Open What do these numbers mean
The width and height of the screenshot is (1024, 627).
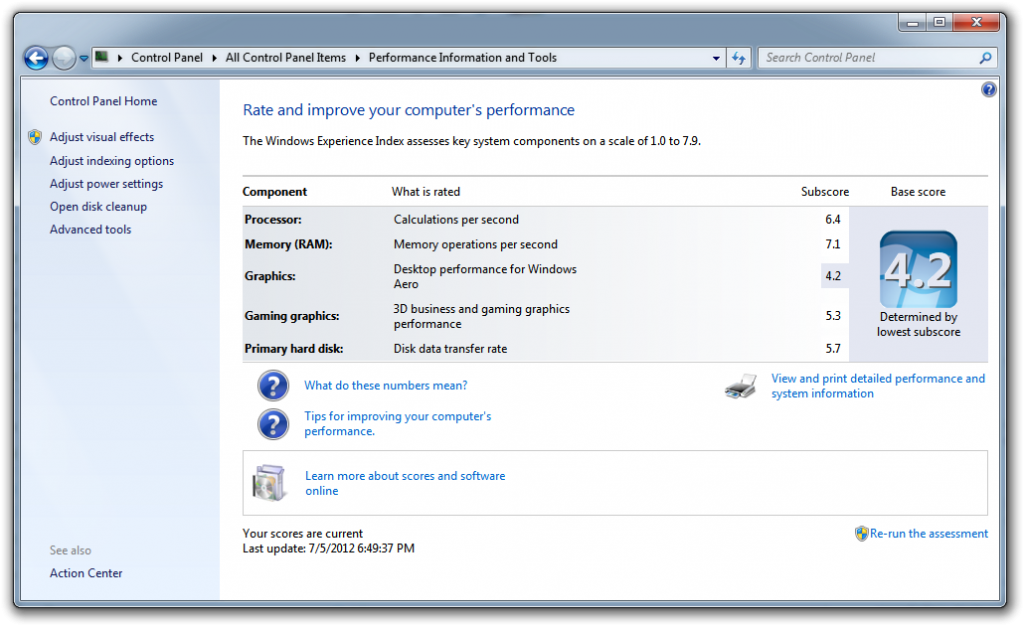[386, 385]
